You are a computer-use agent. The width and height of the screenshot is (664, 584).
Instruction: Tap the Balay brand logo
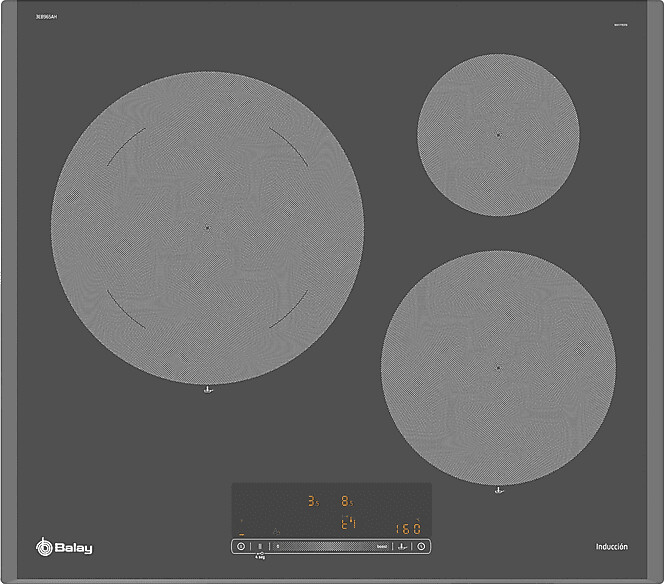pyautogui.click(x=66, y=545)
